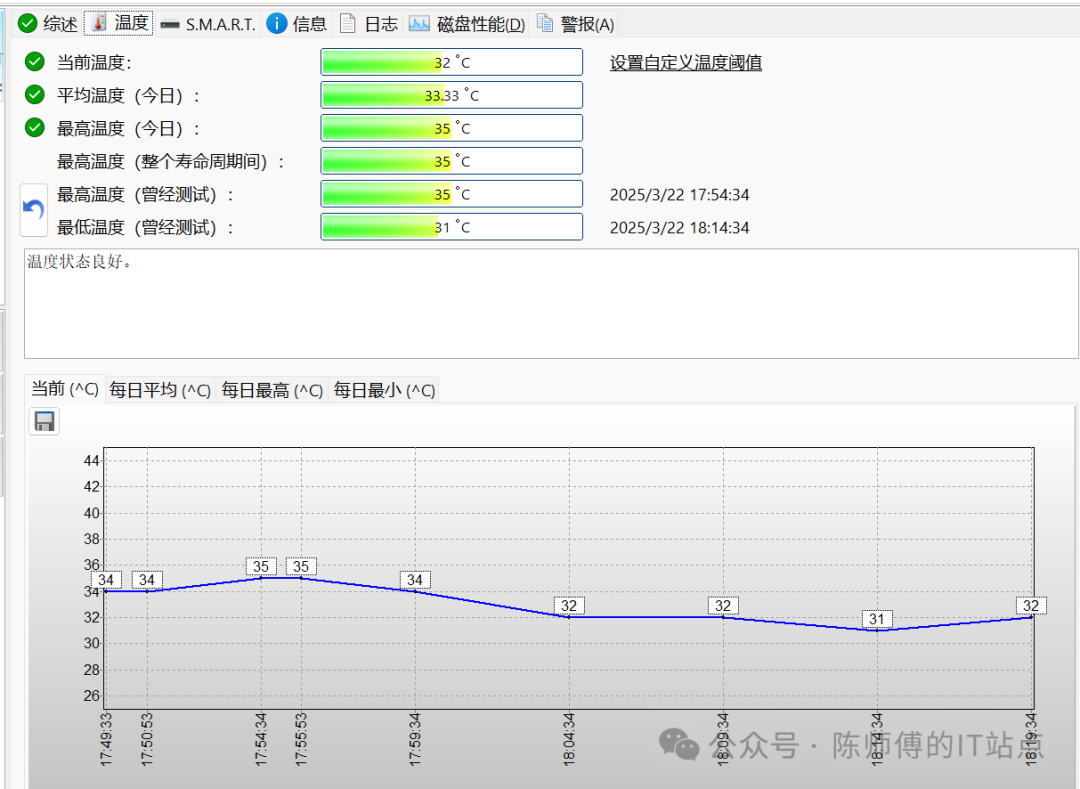Click the blue info icon for 信息
Image resolution: width=1080 pixels, height=789 pixels.
tap(277, 24)
